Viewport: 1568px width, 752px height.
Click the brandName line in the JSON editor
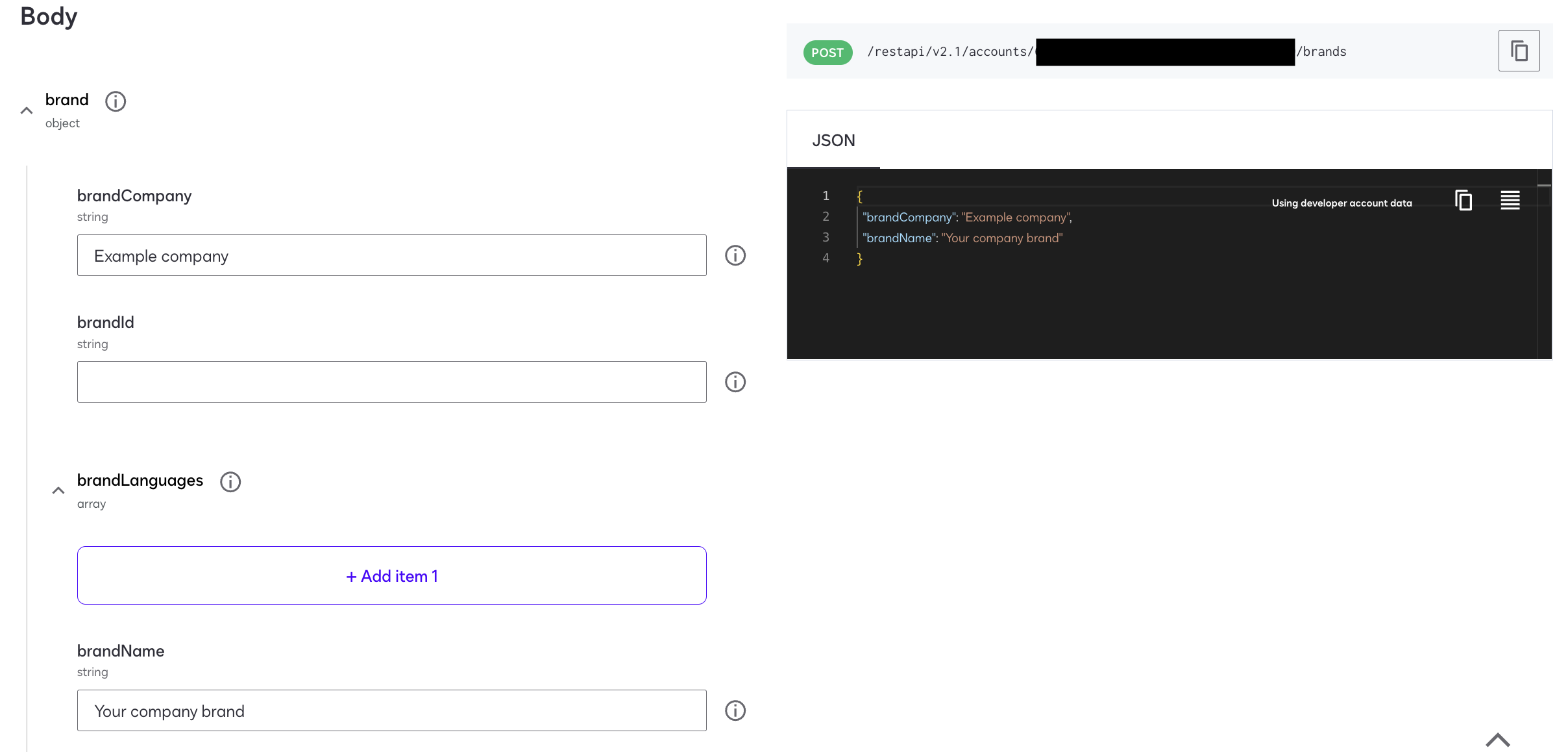pos(962,238)
